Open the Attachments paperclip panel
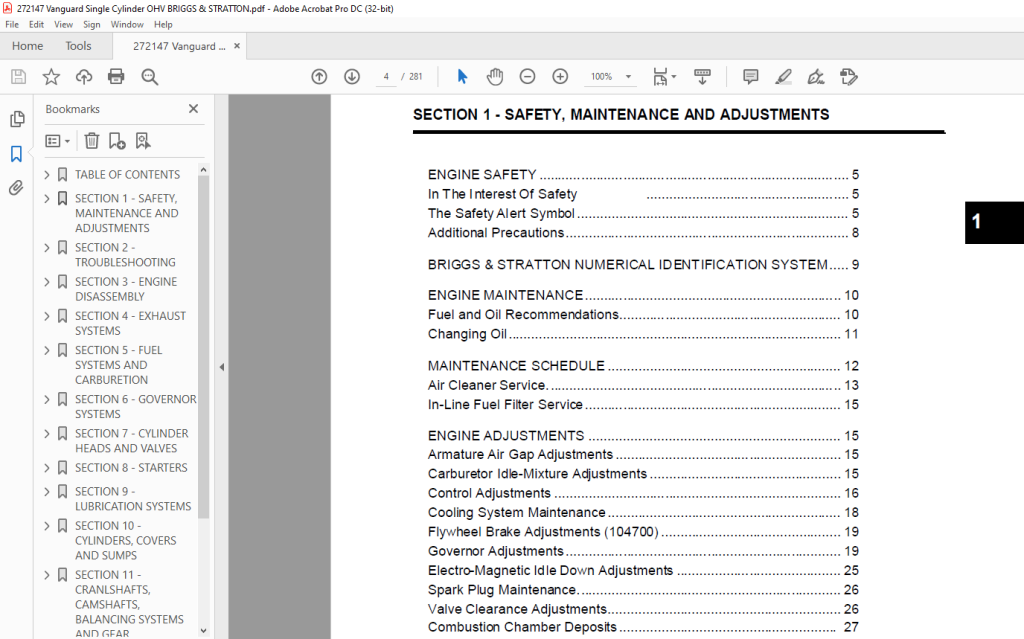The width and height of the screenshot is (1024, 639). pos(16,188)
